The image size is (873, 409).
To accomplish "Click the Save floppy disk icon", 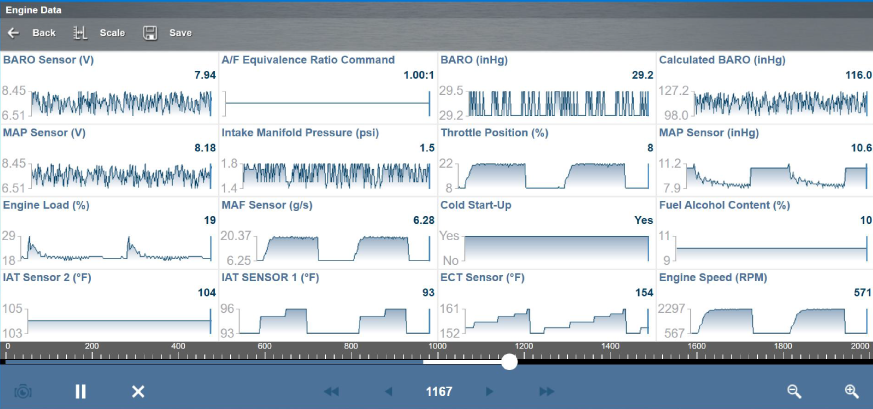I will (x=150, y=33).
